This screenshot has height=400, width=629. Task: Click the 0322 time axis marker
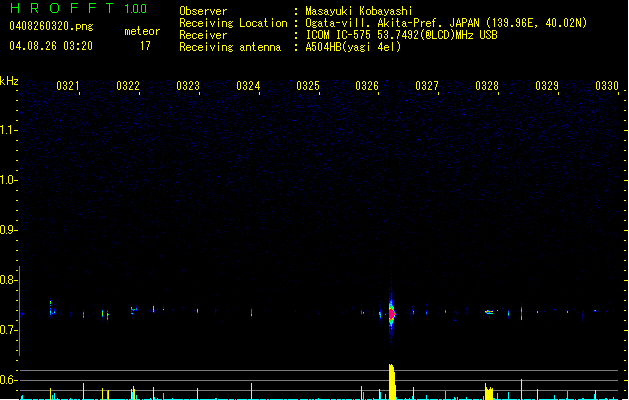click(128, 86)
